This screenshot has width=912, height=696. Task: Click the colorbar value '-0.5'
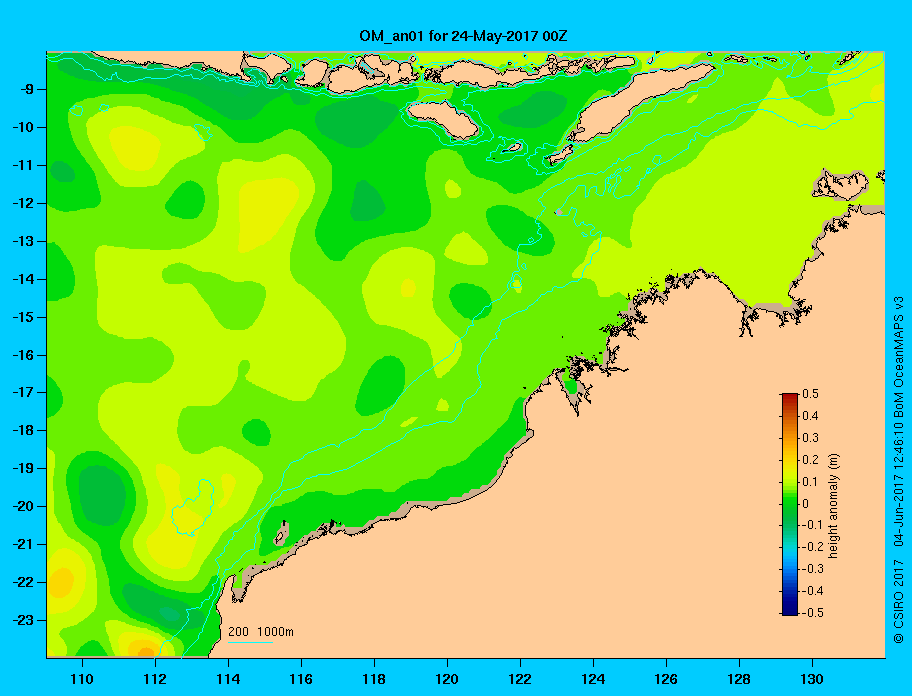click(813, 613)
